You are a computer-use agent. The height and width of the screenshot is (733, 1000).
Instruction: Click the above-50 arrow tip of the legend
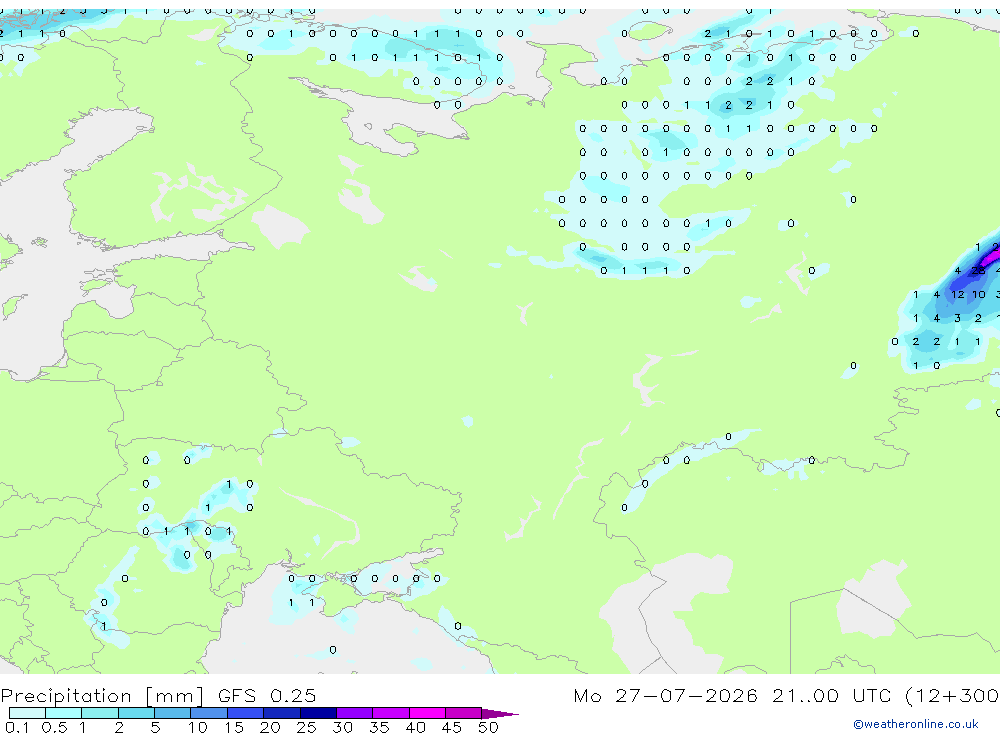tap(500, 713)
